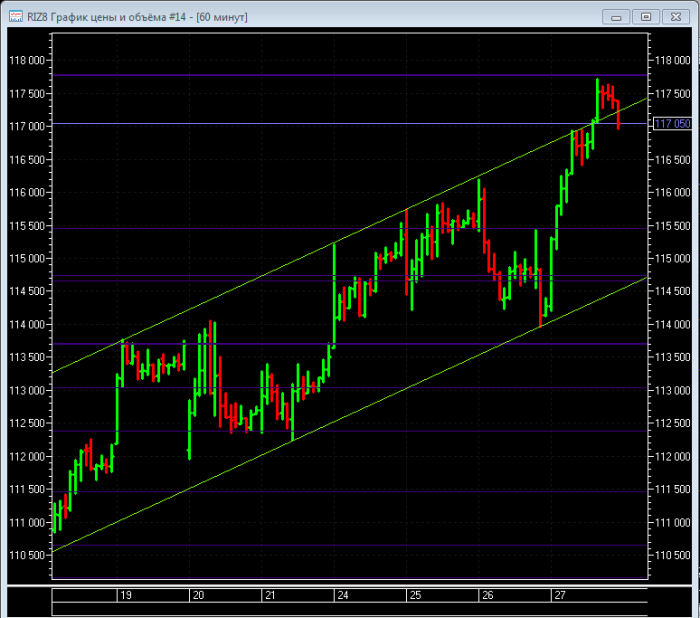Screen dimensions: 700x618
Task: Click 111 000 on left price axis
Action: point(27,522)
